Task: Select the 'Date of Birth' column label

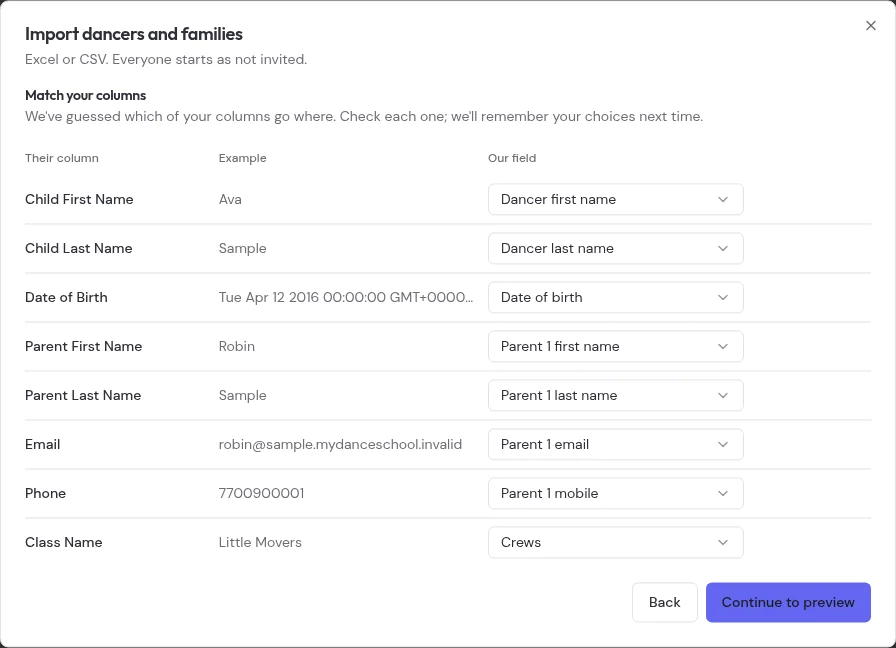Action: pyautogui.click(x=66, y=298)
